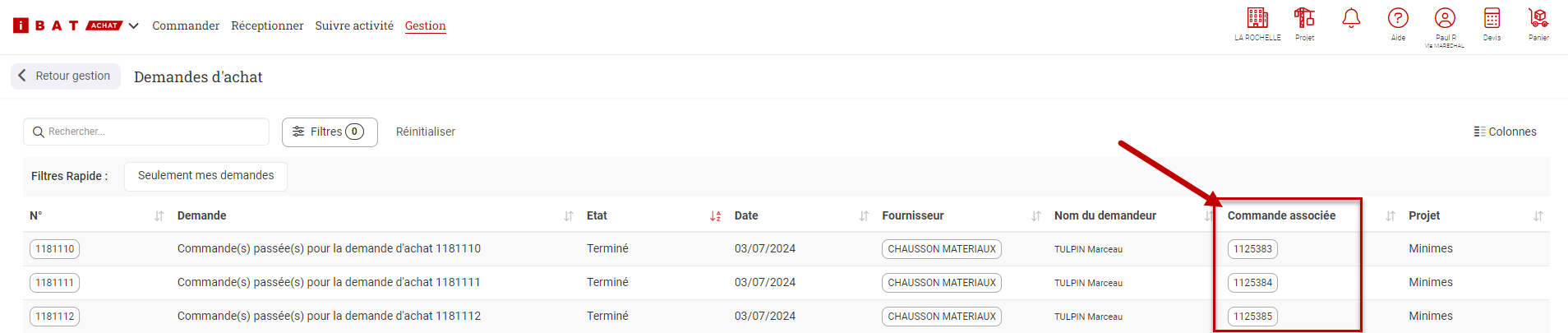Open the Commander menu
This screenshot has width=1568, height=333.
click(x=186, y=25)
